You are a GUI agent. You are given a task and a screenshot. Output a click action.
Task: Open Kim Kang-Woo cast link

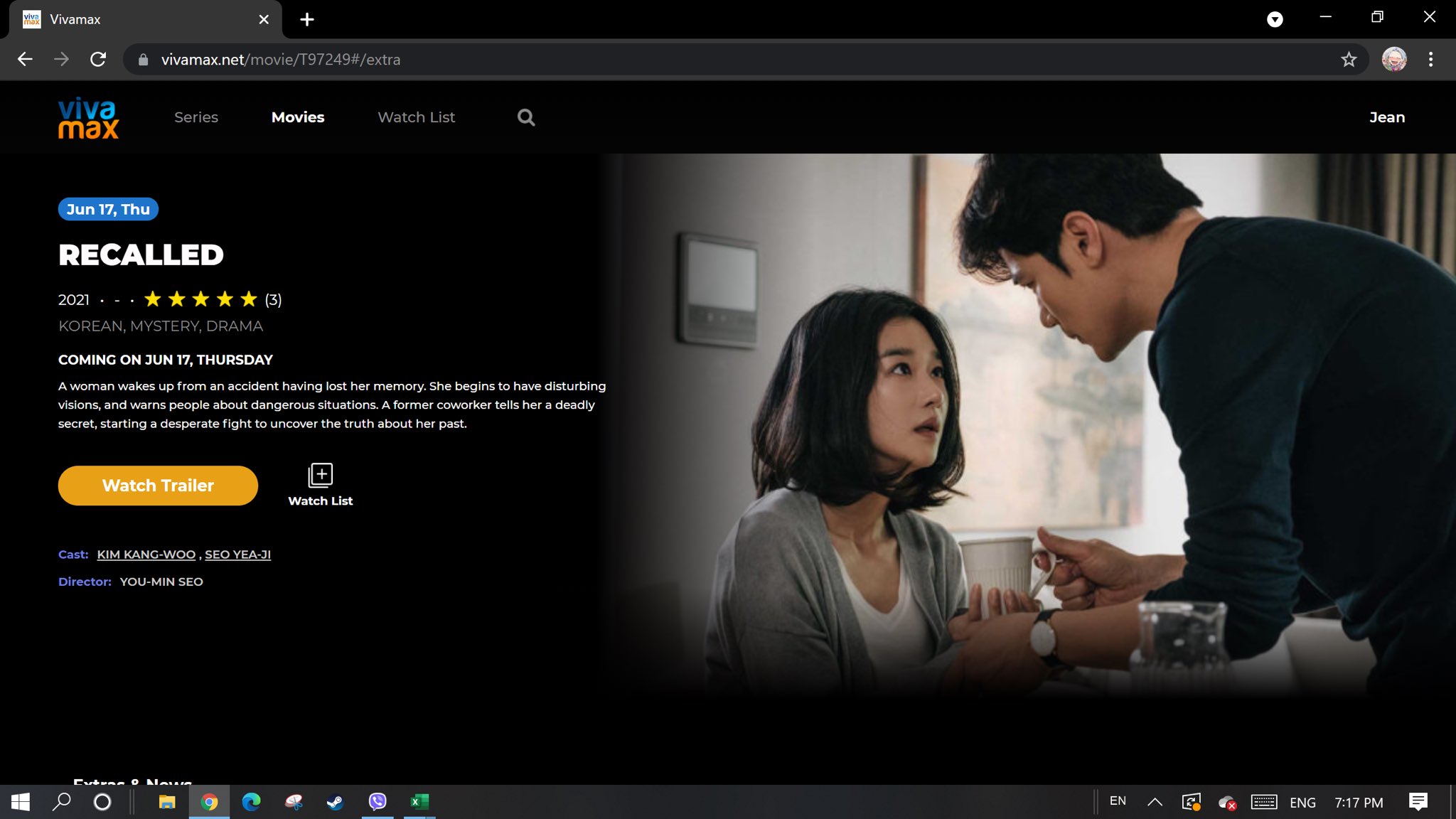146,555
